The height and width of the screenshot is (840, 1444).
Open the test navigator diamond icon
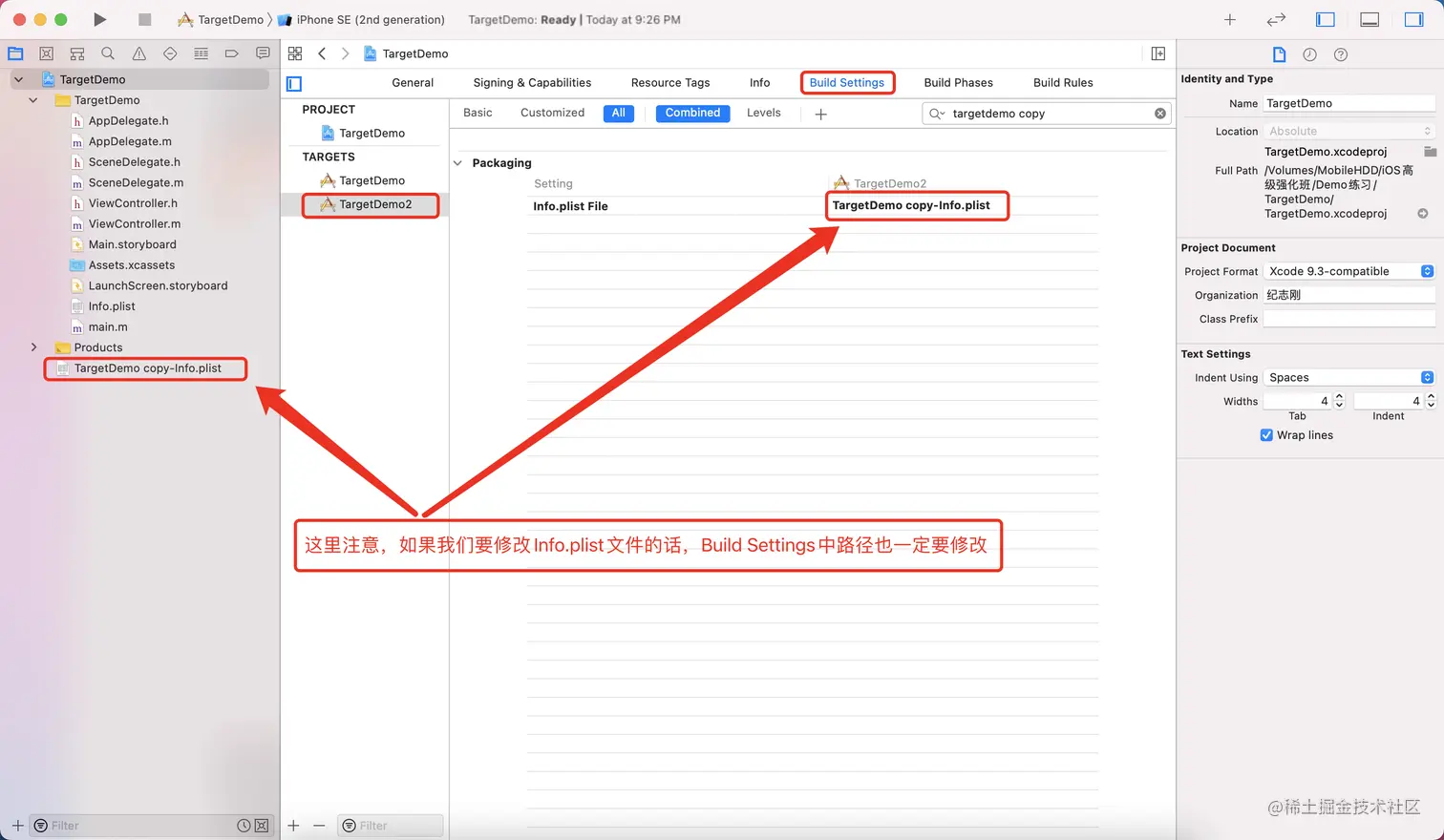point(170,53)
